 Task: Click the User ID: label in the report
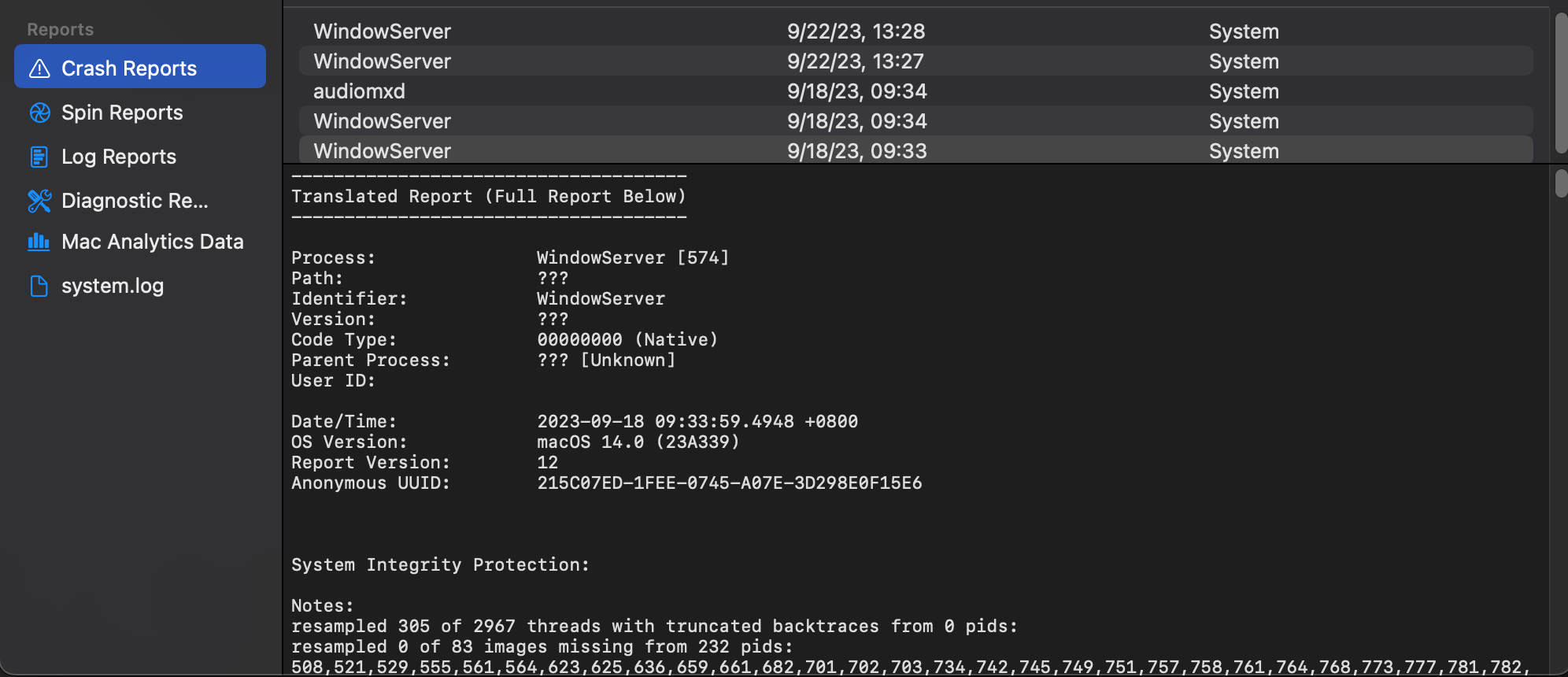(x=333, y=380)
